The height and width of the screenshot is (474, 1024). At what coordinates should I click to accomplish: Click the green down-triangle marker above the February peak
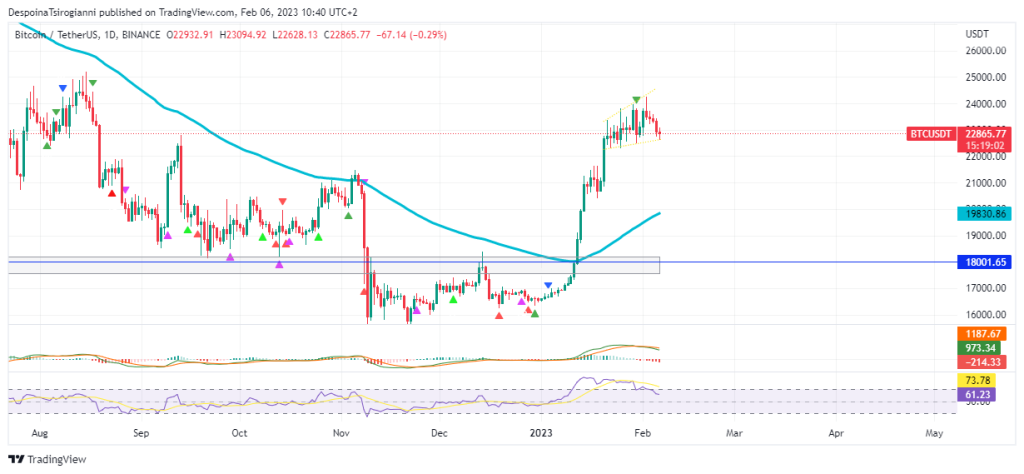(x=636, y=101)
